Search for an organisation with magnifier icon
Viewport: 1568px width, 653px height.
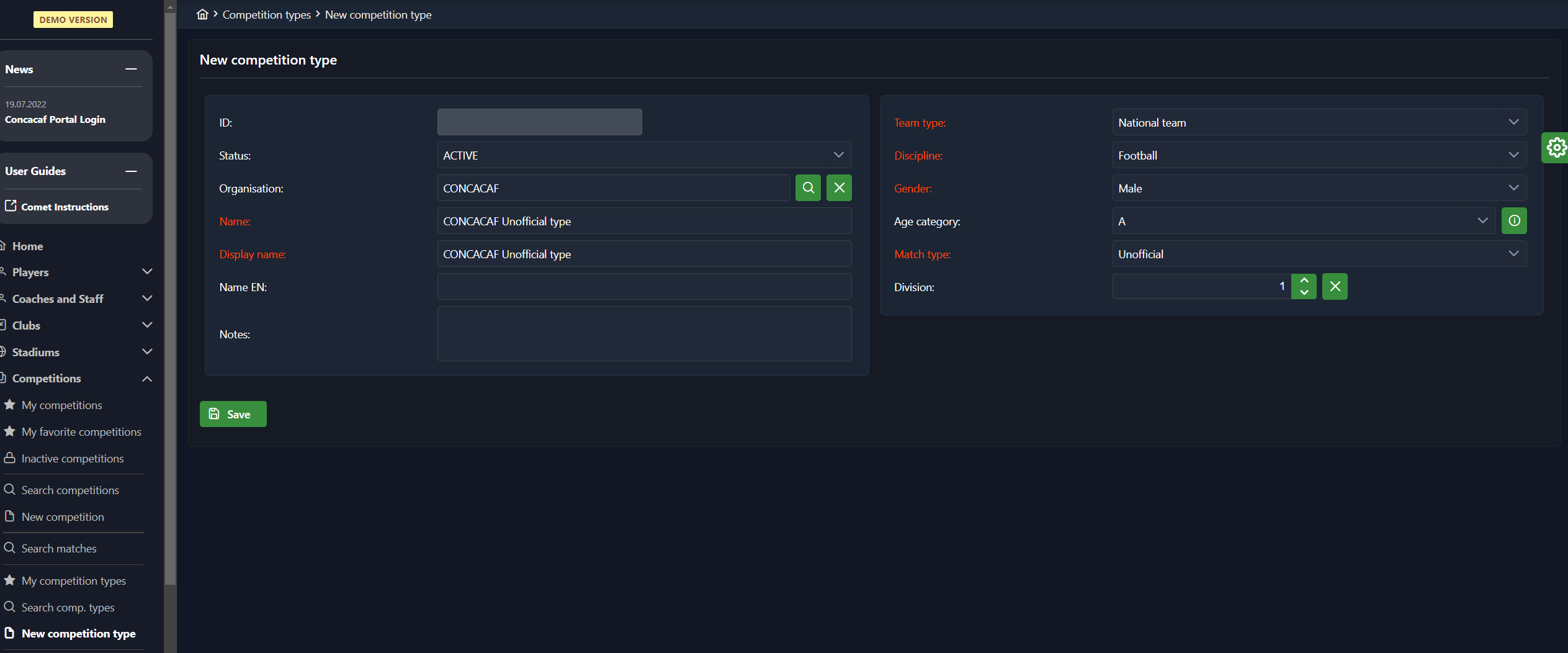(808, 188)
